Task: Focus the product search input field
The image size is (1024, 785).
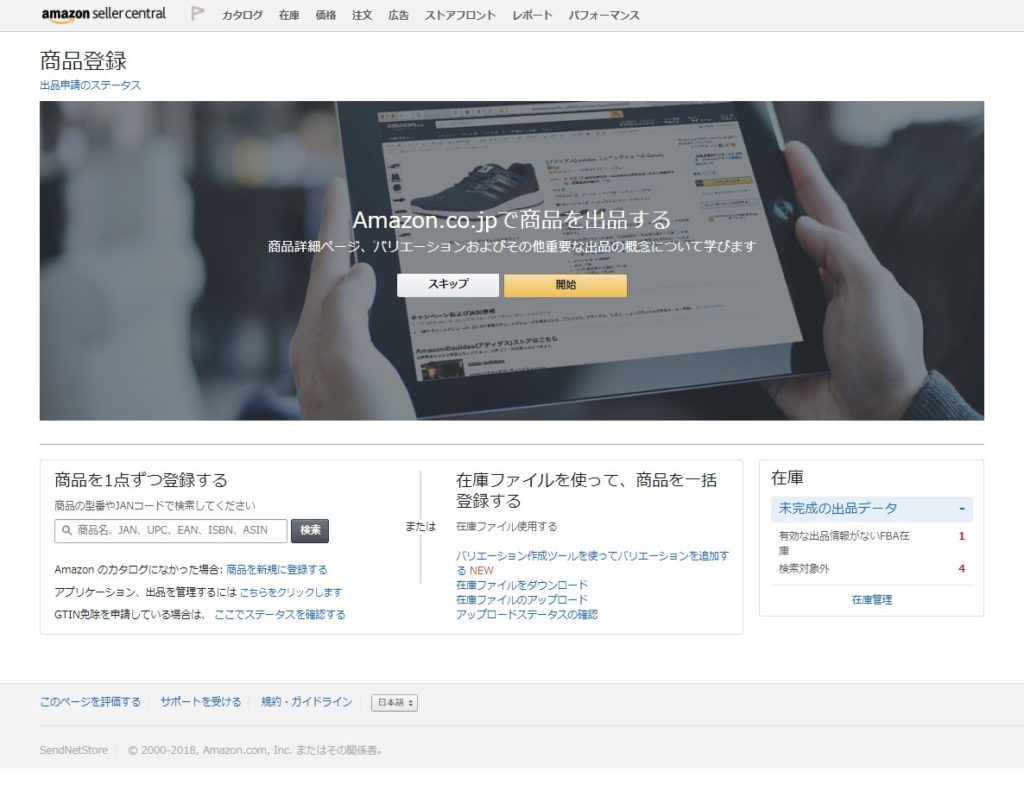Action: [x=171, y=530]
